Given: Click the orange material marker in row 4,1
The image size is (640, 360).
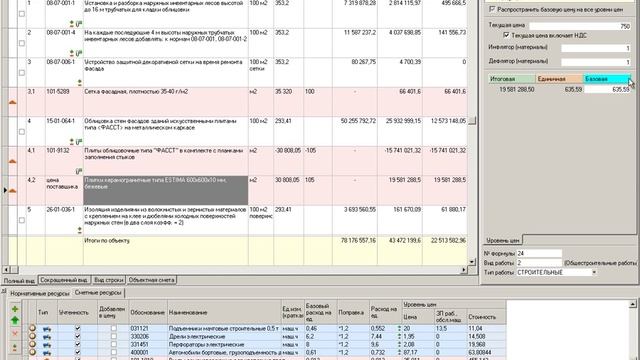Looking at the screenshot, I should (x=13, y=161).
